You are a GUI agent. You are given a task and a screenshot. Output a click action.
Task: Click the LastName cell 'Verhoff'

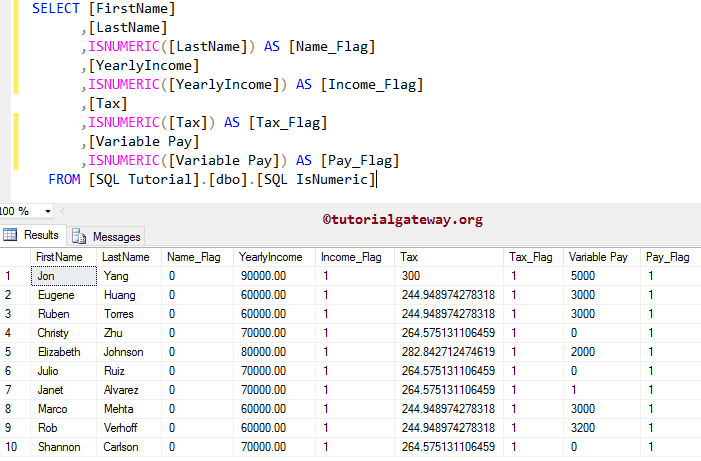pyautogui.click(x=129, y=428)
